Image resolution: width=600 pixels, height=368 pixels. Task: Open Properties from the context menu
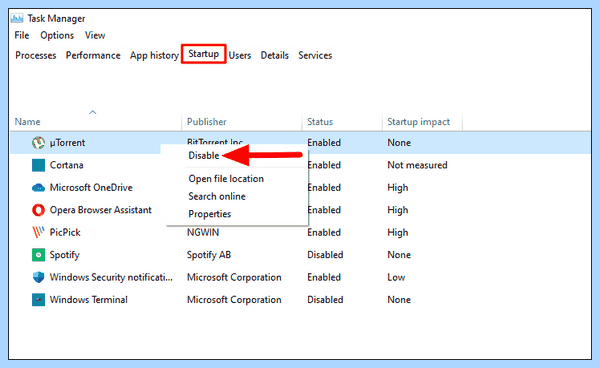pos(209,214)
